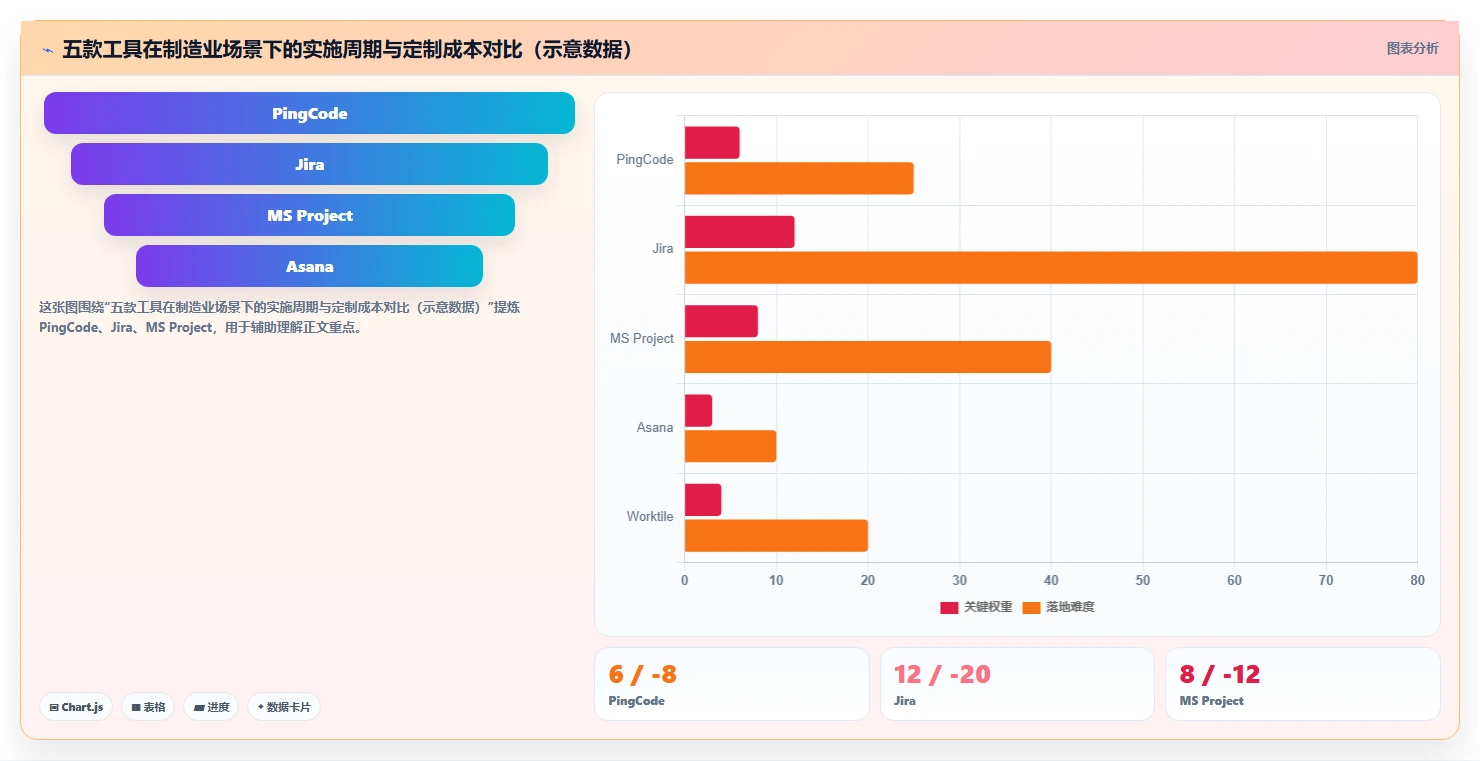This screenshot has height=761, width=1480.
Task: Click the Chart.js tag
Action: [x=76, y=707]
